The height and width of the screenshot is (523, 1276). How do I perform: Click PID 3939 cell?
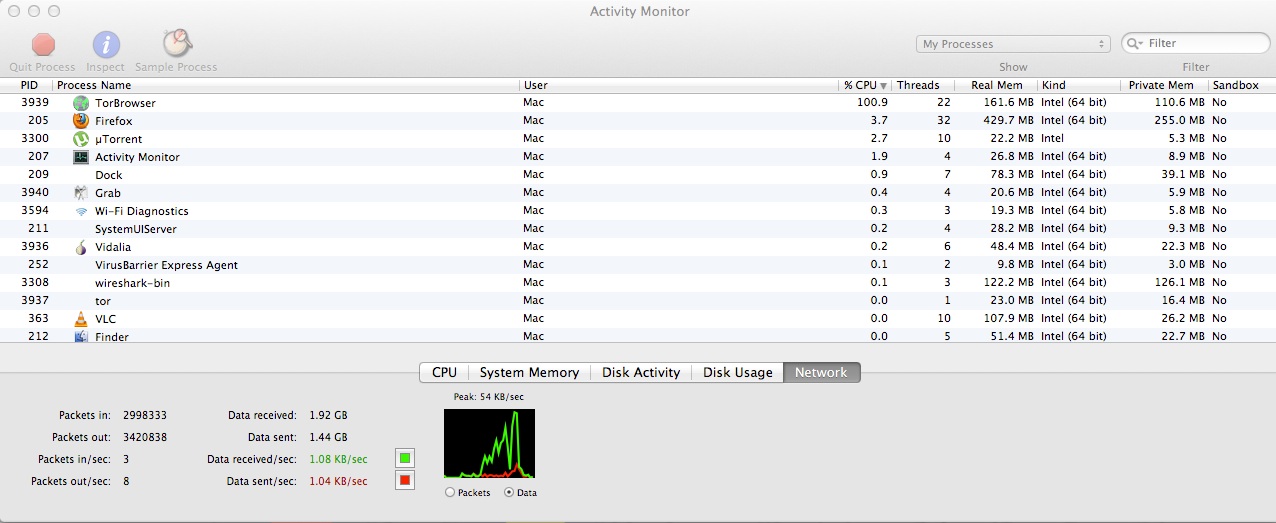(x=35, y=103)
